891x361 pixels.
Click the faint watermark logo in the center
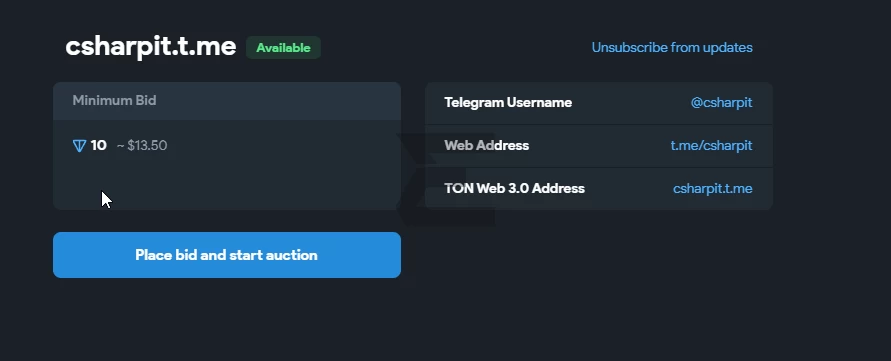pos(445,180)
